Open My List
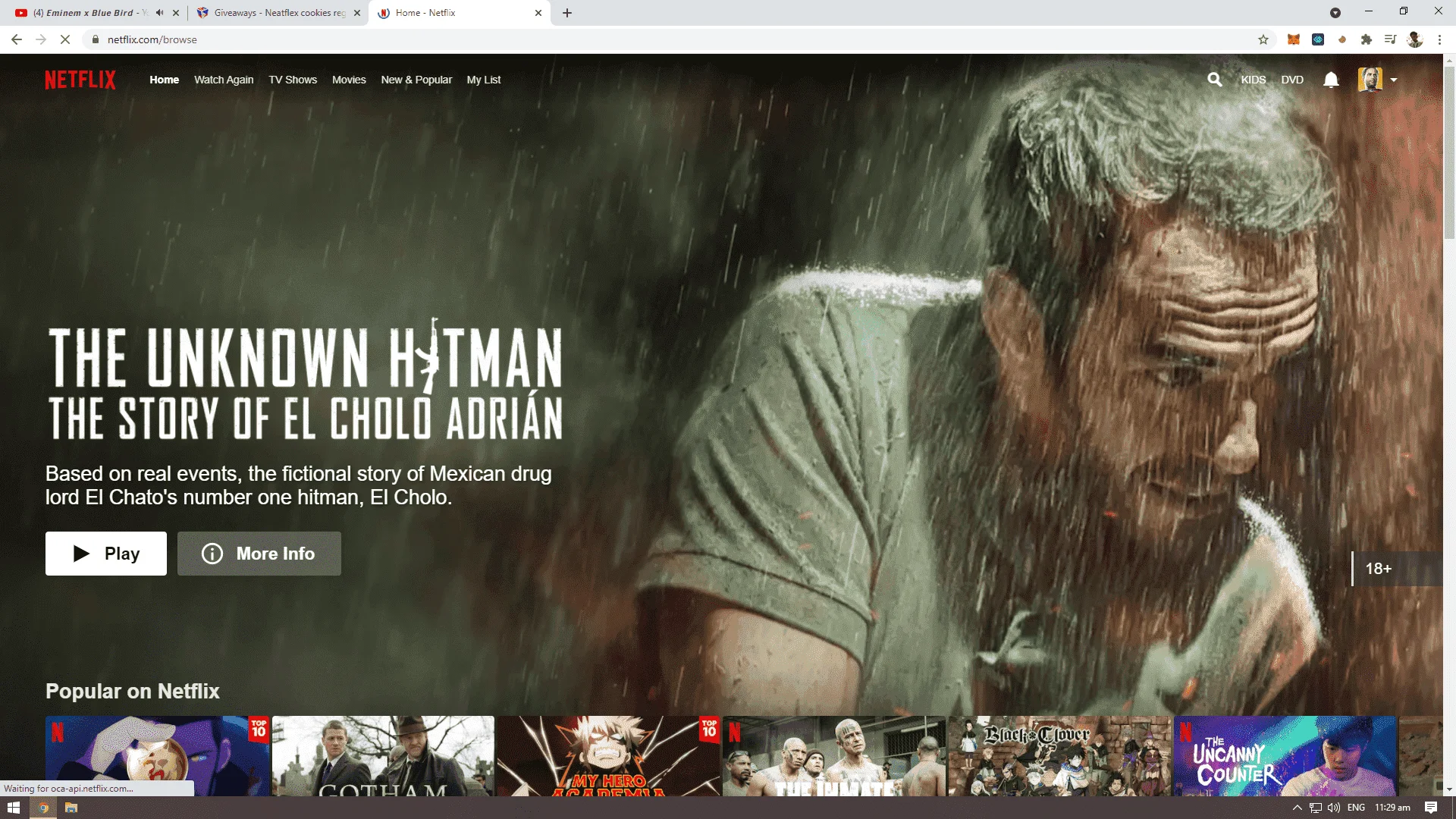 pos(484,80)
